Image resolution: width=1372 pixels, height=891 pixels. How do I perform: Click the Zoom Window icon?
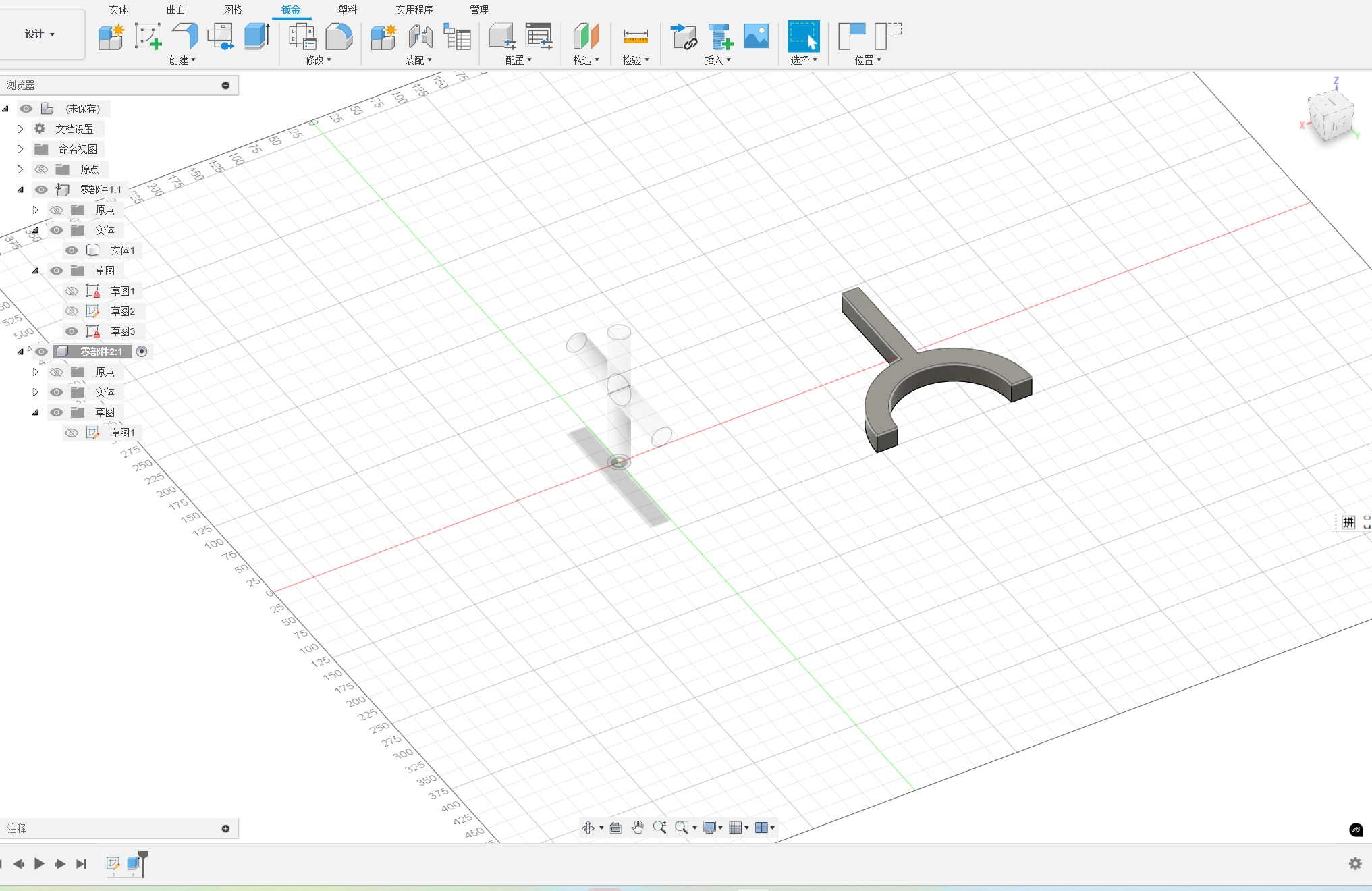[x=682, y=828]
